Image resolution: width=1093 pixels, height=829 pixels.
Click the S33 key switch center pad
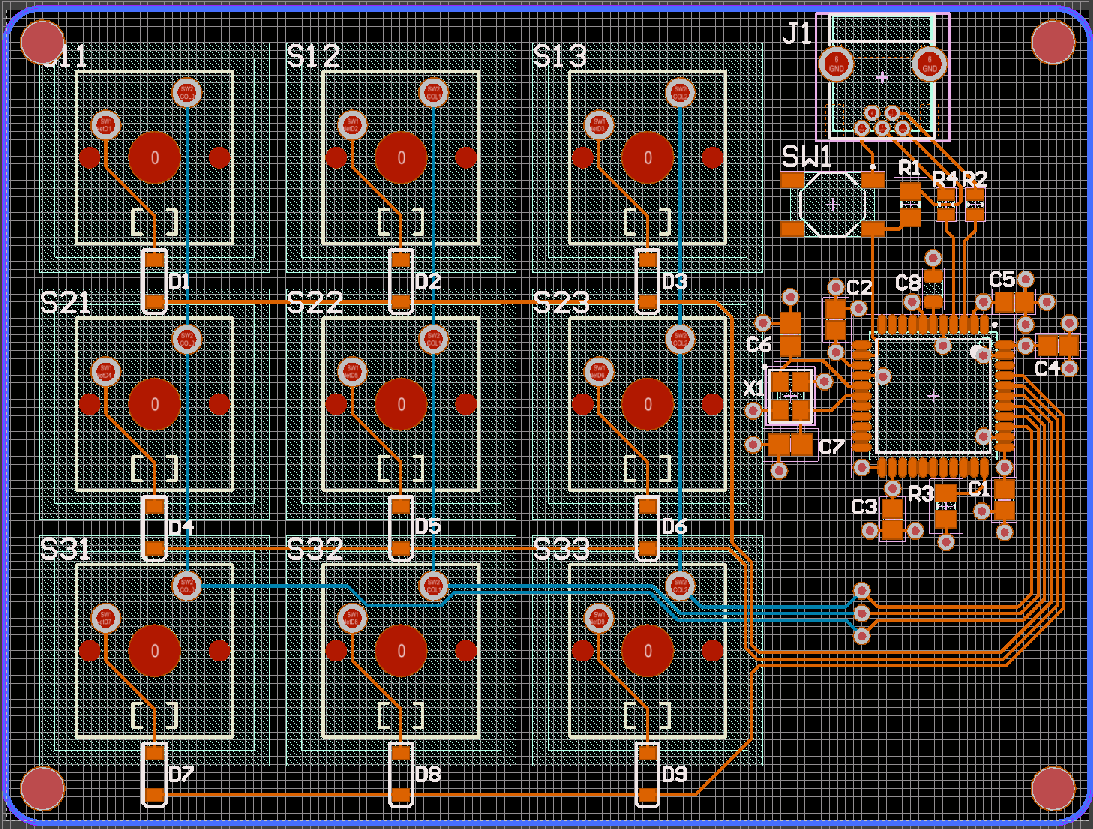[x=648, y=651]
